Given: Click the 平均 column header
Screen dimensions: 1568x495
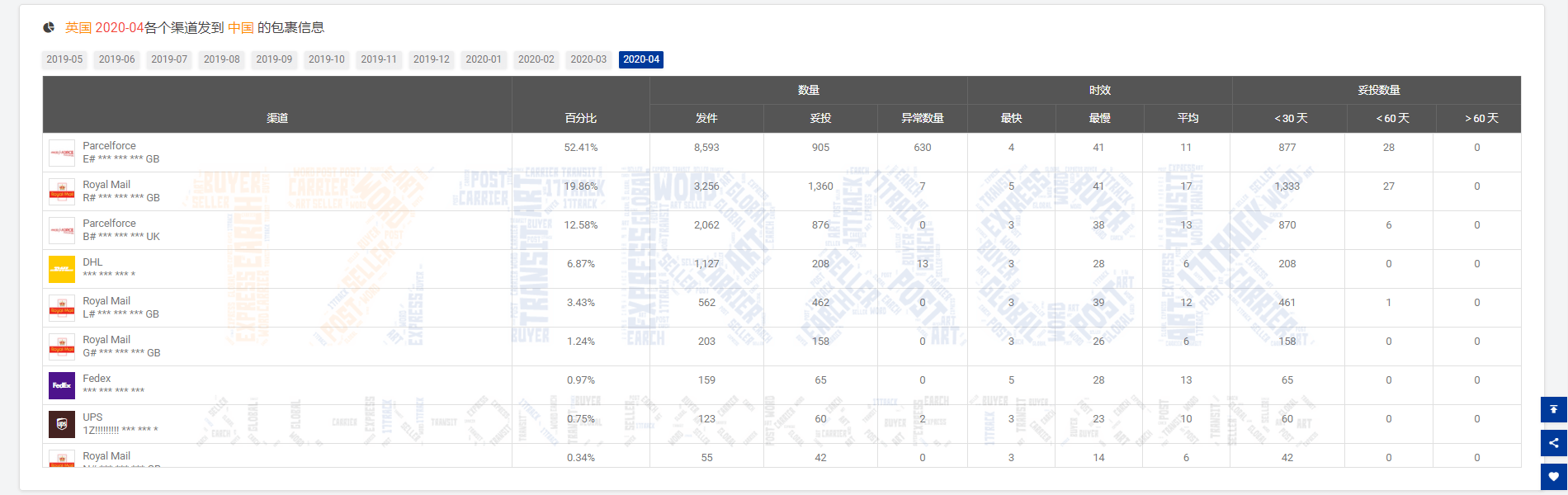Looking at the screenshot, I should coord(1188,118).
